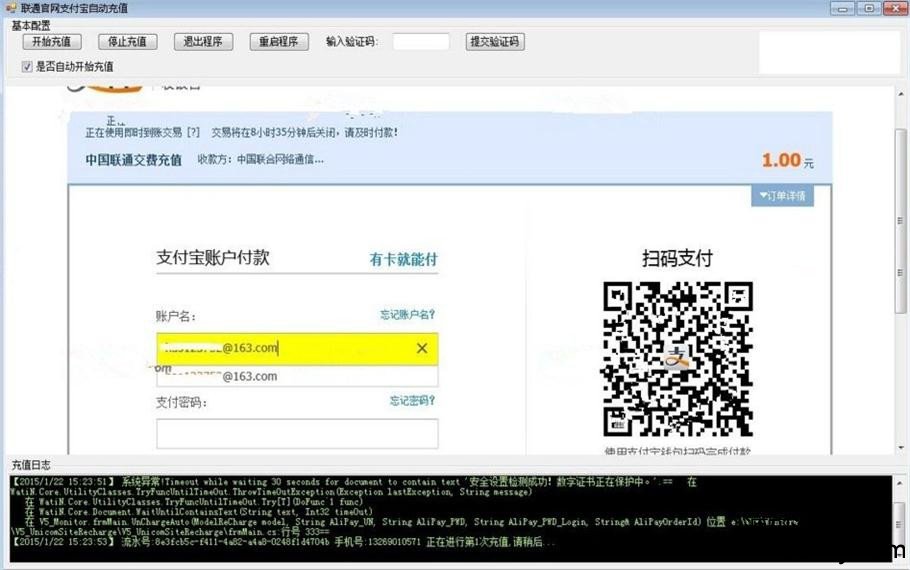Click the 提交验证码 button

click(495, 42)
